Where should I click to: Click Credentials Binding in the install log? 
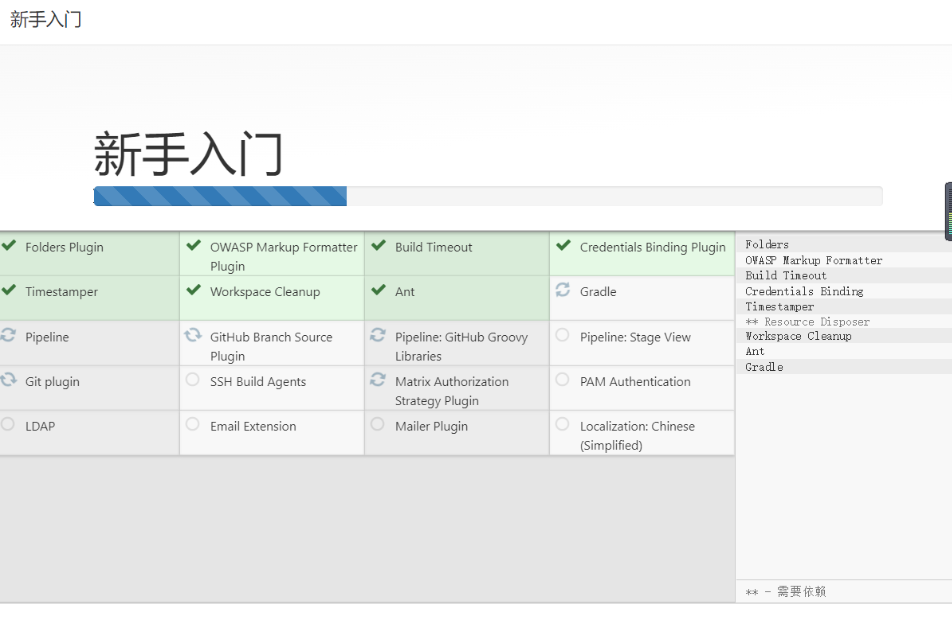804,291
